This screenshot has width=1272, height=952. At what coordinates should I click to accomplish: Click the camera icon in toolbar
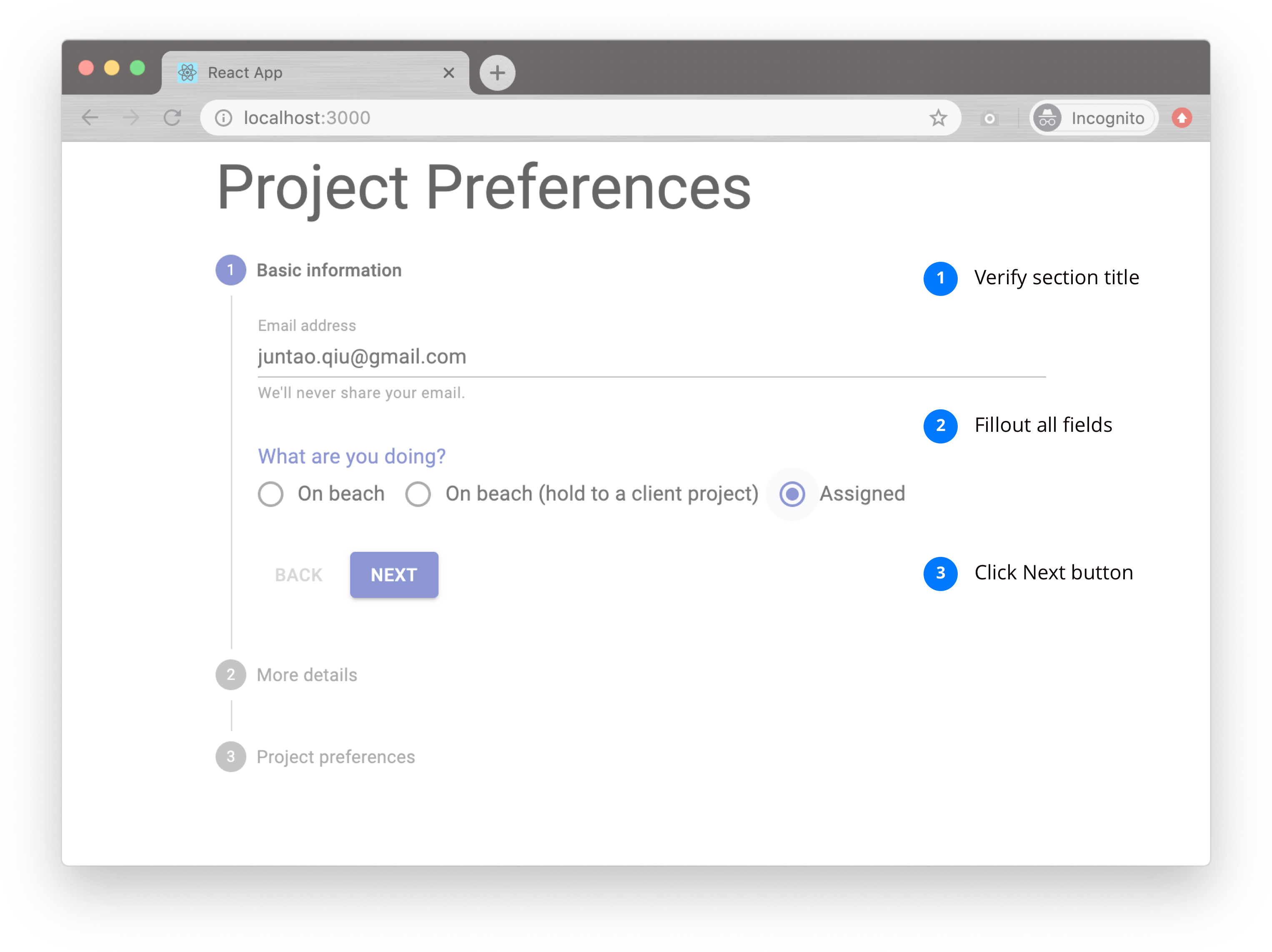tap(989, 118)
